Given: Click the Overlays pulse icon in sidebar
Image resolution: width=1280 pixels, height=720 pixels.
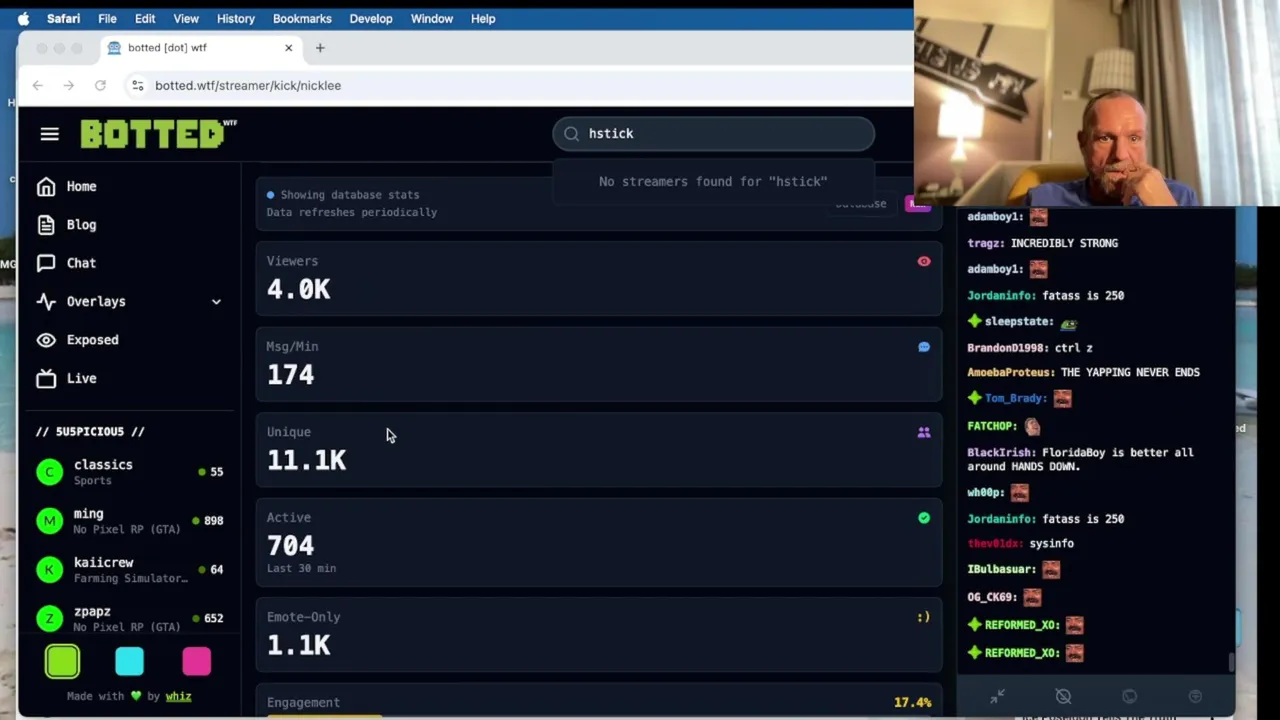Looking at the screenshot, I should (x=46, y=301).
